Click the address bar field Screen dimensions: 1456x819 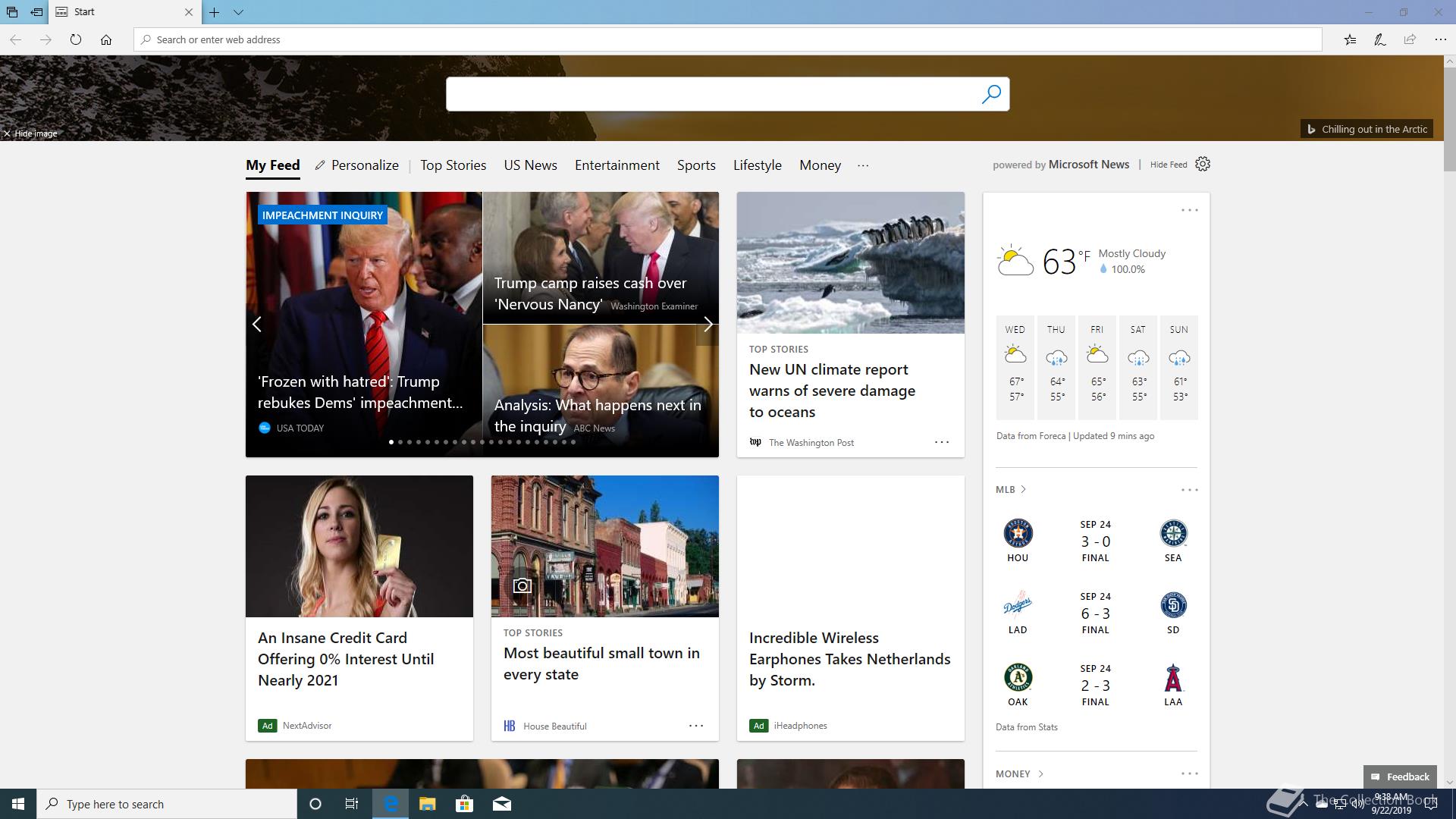pos(728,39)
